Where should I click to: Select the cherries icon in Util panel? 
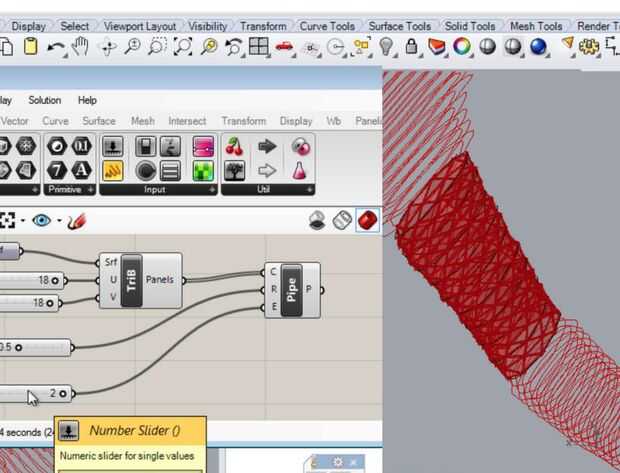(x=234, y=146)
